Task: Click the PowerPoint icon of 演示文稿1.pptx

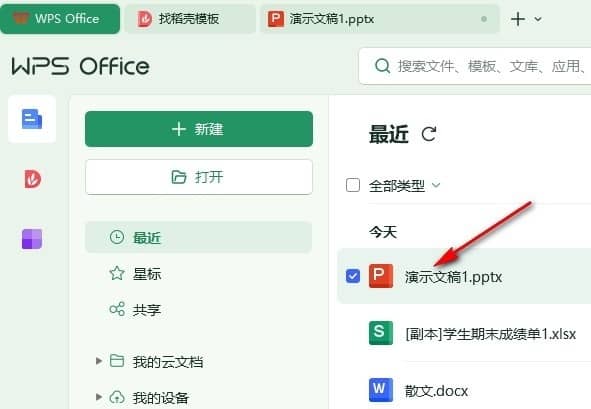Action: click(x=381, y=276)
